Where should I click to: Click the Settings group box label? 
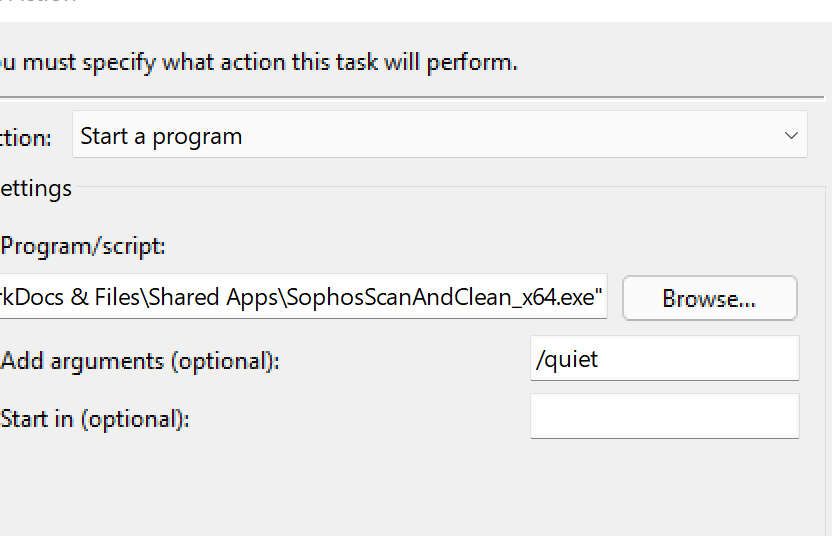point(36,188)
